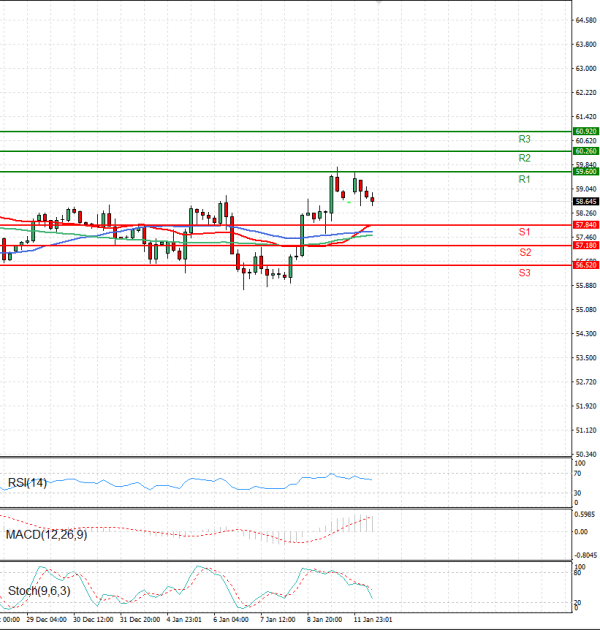Select the S3 support label
Screen dimensions: 600x630
[524, 272]
